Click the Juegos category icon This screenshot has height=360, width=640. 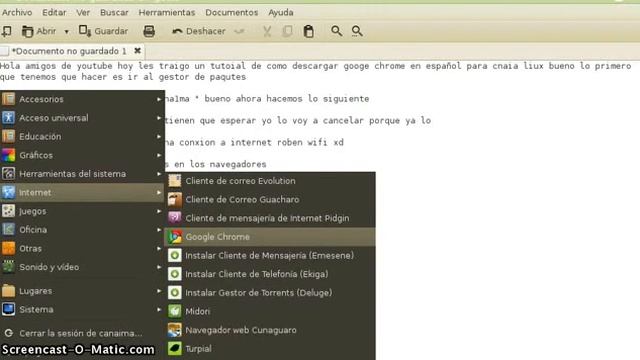pyautogui.click(x=8, y=211)
